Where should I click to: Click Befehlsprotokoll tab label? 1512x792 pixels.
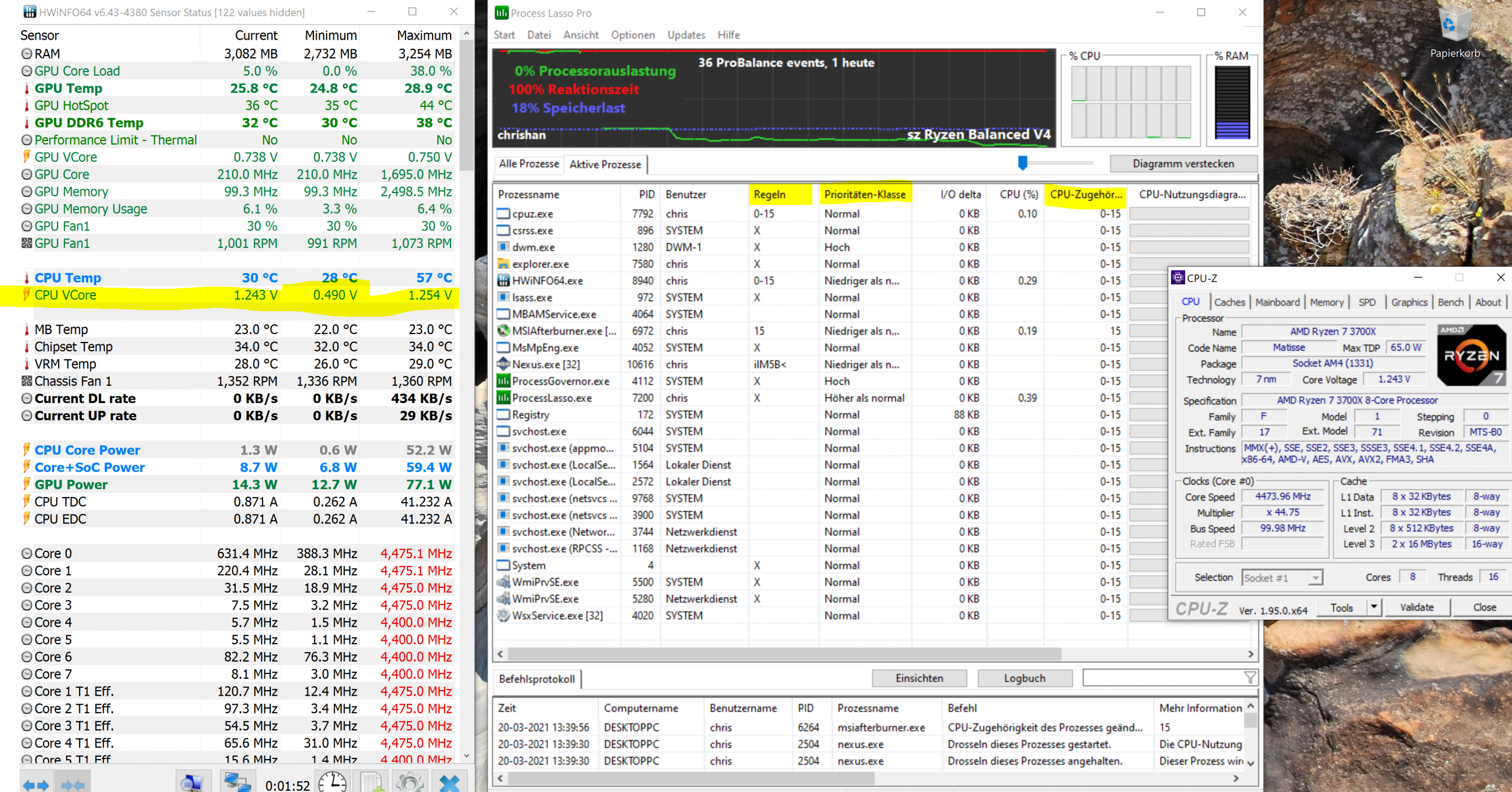pos(536,679)
